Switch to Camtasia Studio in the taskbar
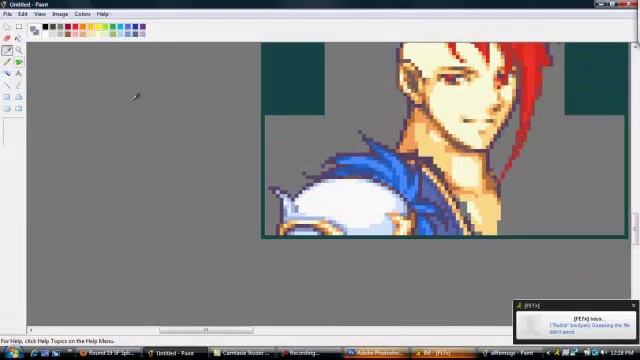This screenshot has height=360, width=640. (242, 353)
